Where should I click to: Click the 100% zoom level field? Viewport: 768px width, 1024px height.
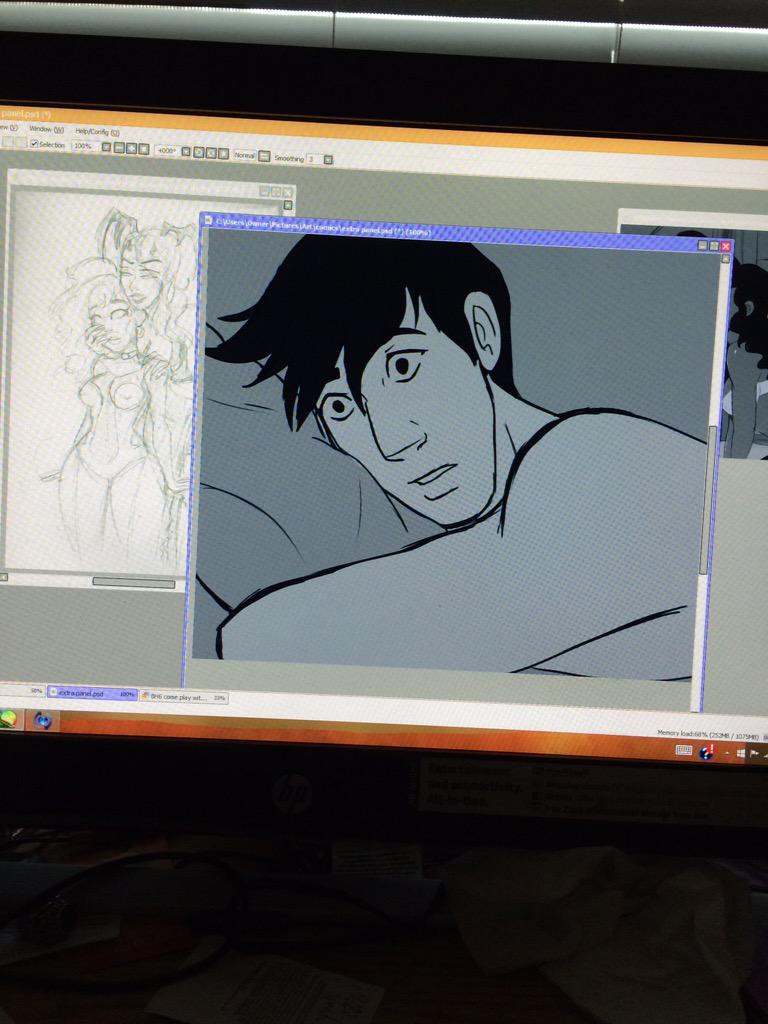85,146
